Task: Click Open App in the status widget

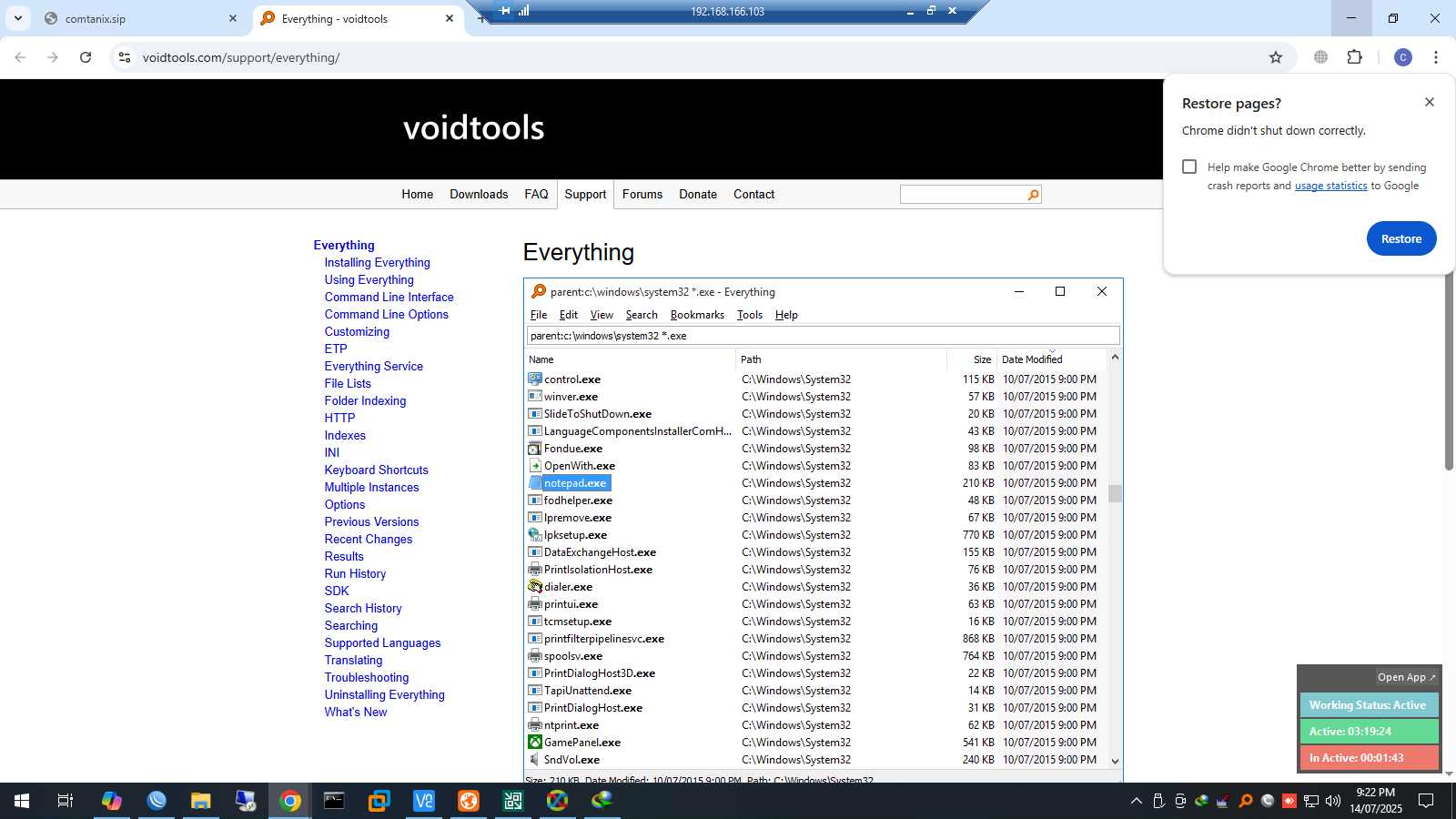Action: pyautogui.click(x=1406, y=677)
